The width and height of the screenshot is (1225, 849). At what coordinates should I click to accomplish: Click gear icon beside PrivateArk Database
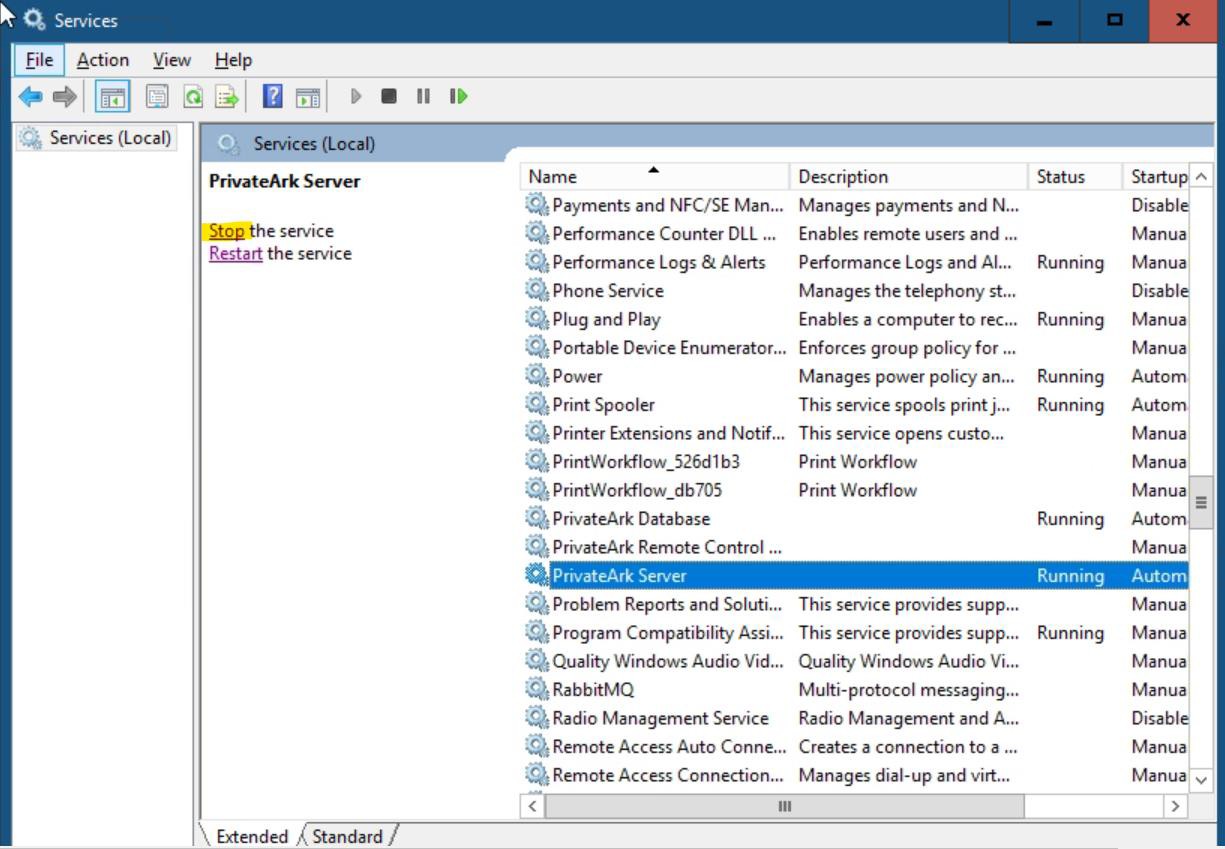coord(537,518)
